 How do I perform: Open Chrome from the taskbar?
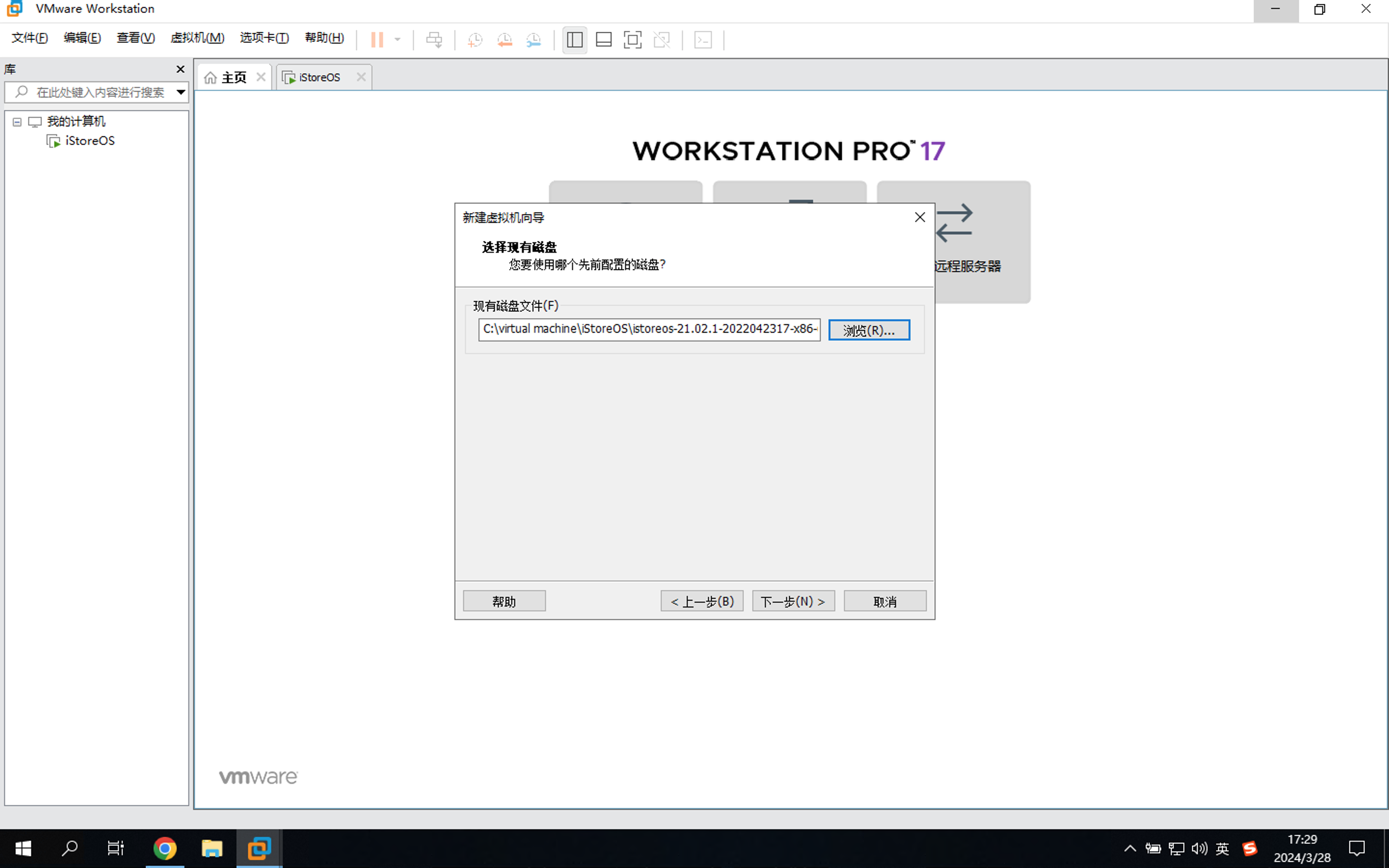click(165, 848)
